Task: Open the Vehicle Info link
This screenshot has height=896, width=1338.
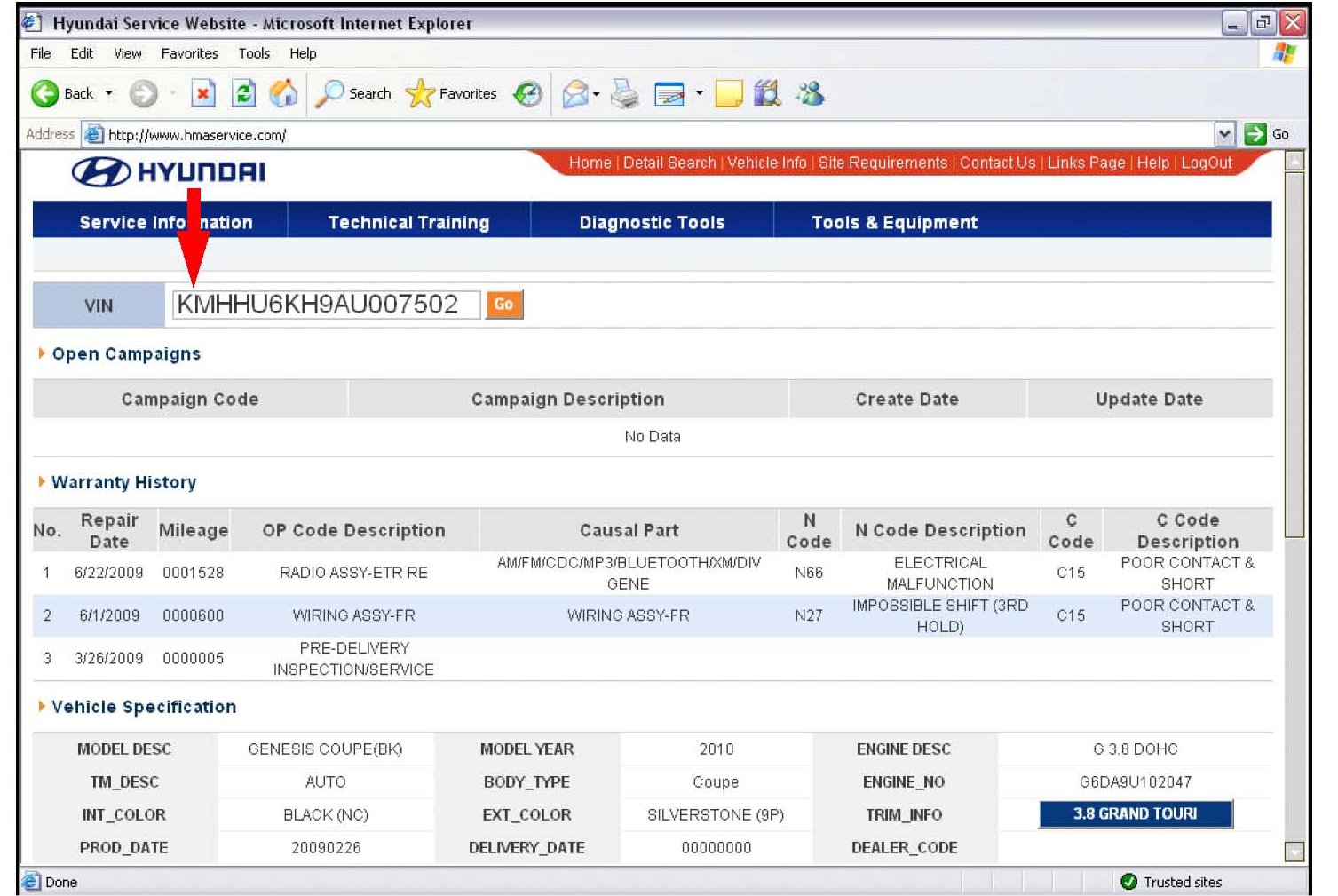Action: (x=767, y=163)
